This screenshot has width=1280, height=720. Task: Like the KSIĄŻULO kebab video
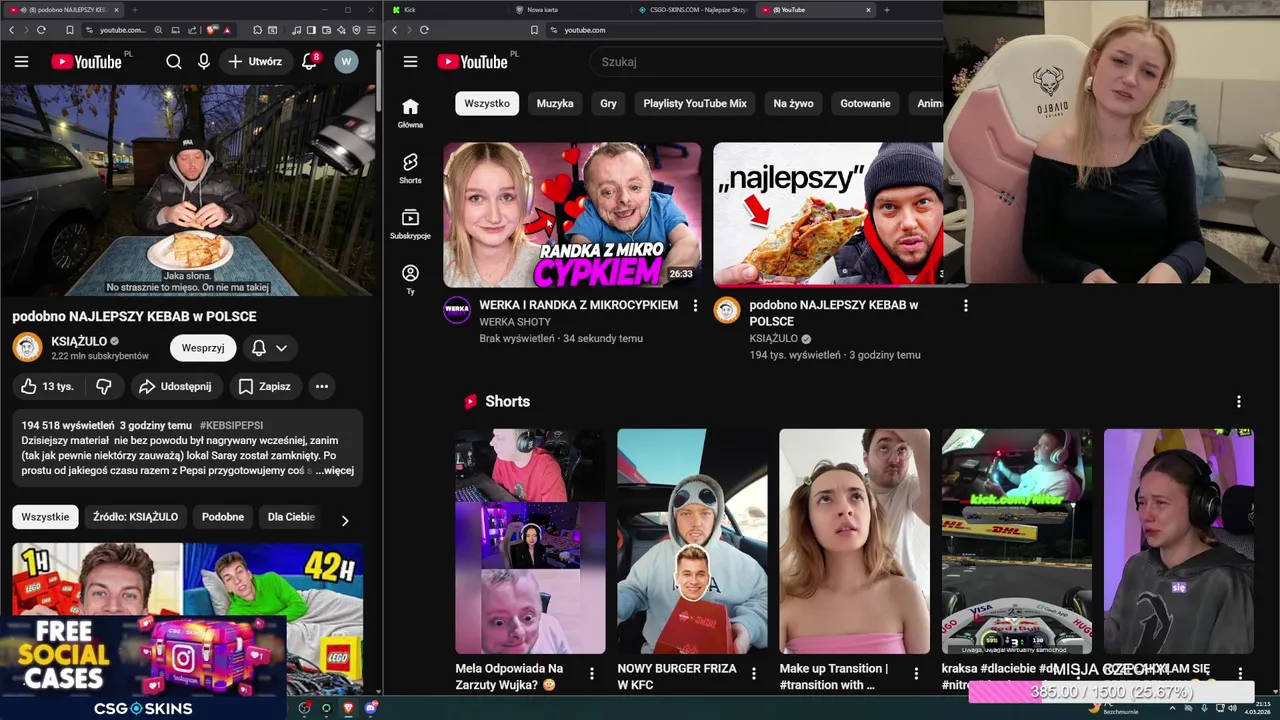tap(46, 386)
